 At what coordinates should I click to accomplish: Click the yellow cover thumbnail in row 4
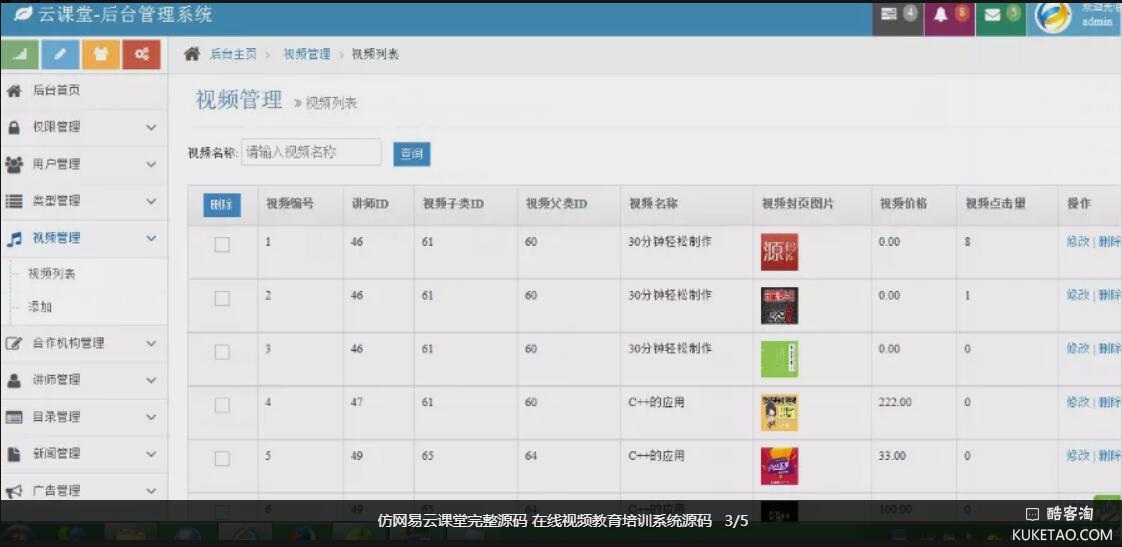pyautogui.click(x=779, y=412)
